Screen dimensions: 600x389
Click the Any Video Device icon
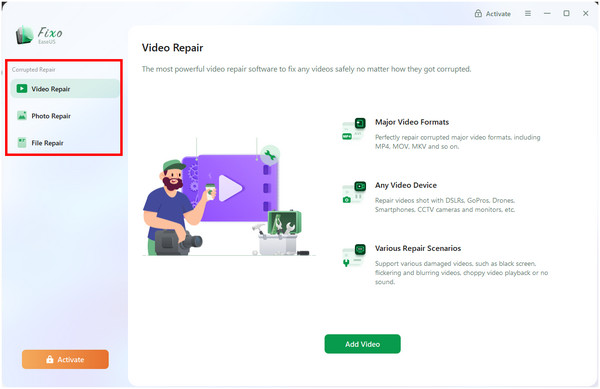coord(354,192)
